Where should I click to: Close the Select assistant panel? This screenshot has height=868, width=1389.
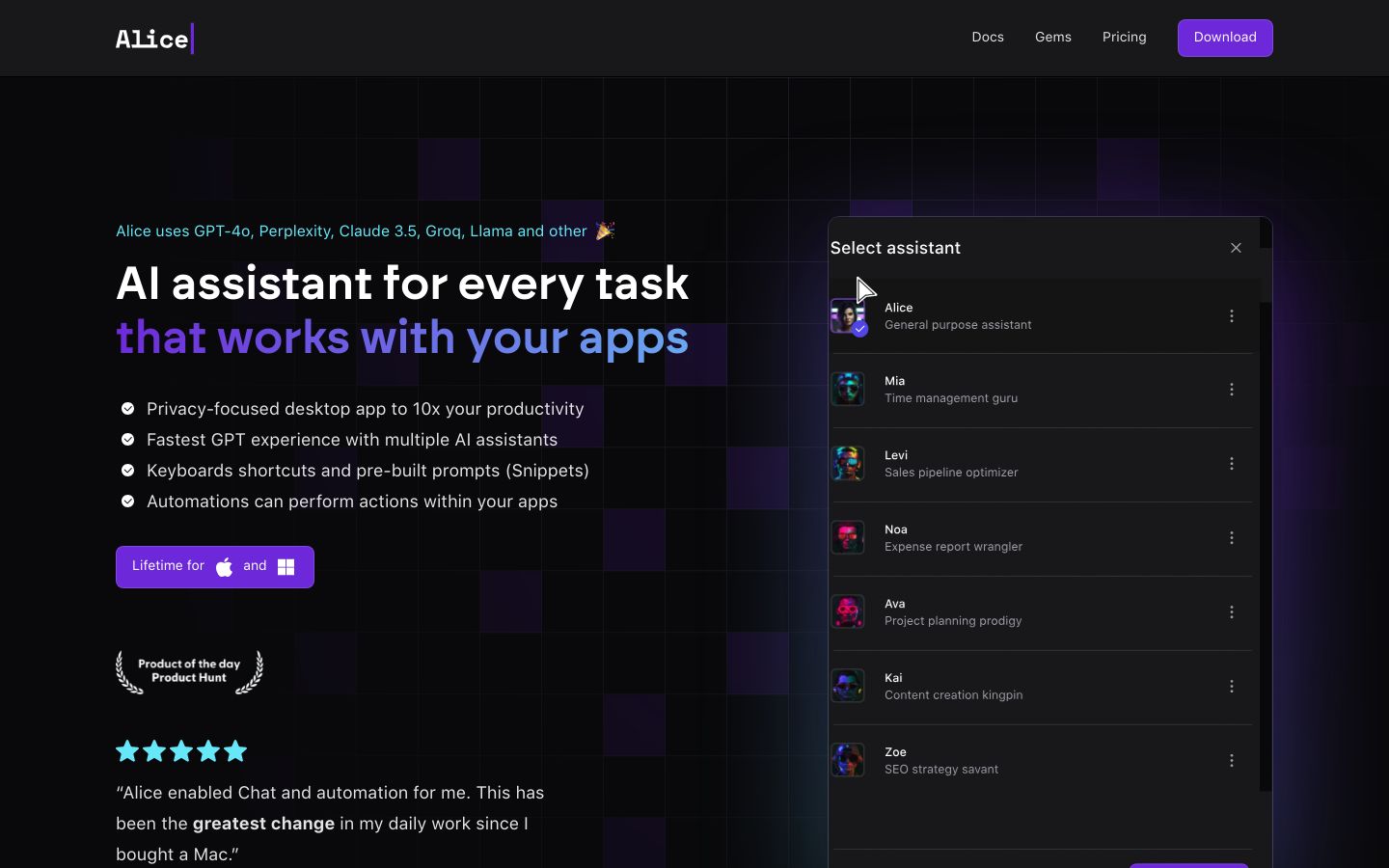tap(1236, 248)
